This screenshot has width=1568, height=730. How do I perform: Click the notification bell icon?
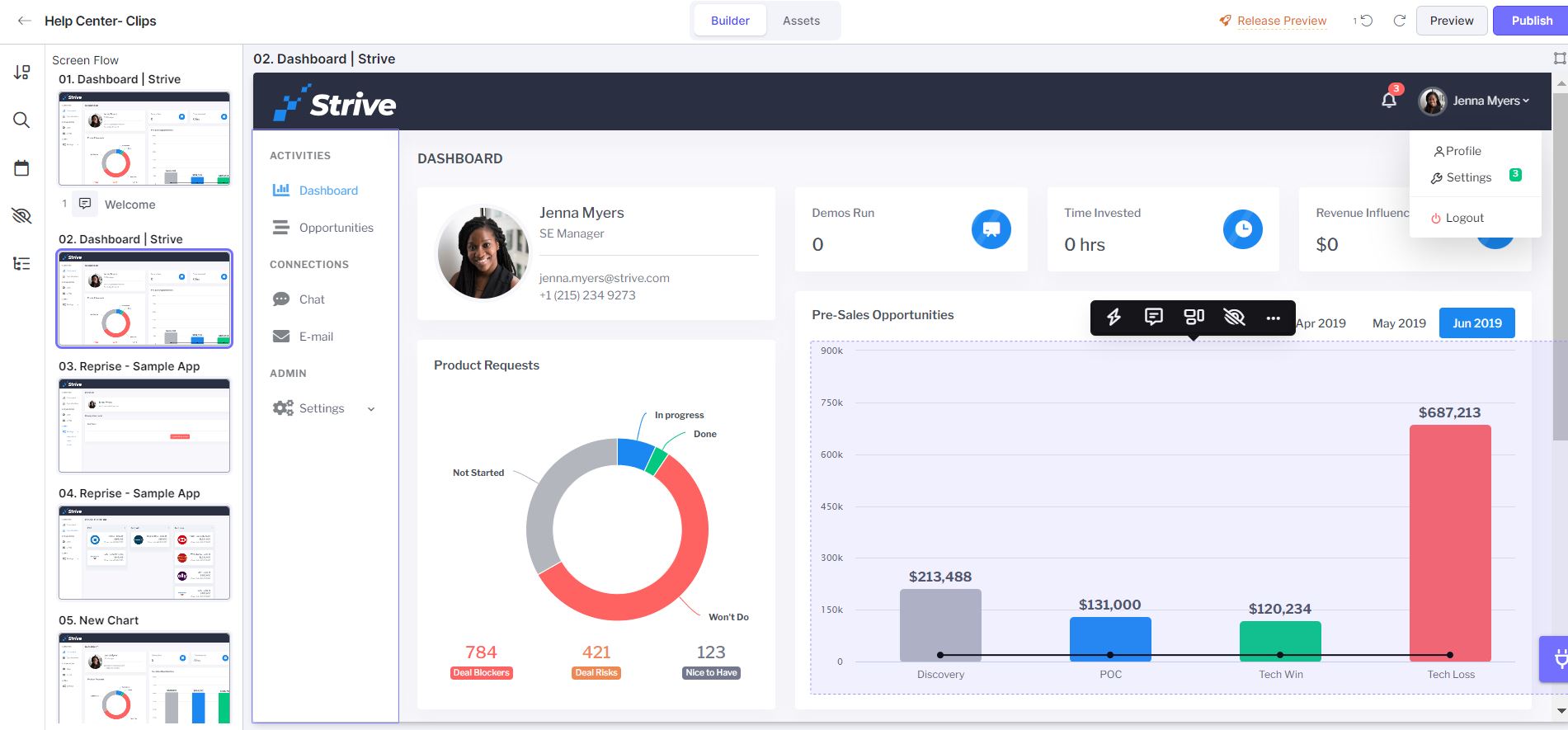click(1389, 101)
